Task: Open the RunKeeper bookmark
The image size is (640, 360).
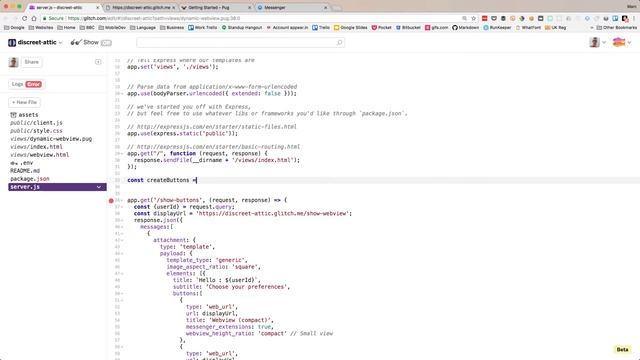Action: (x=497, y=28)
